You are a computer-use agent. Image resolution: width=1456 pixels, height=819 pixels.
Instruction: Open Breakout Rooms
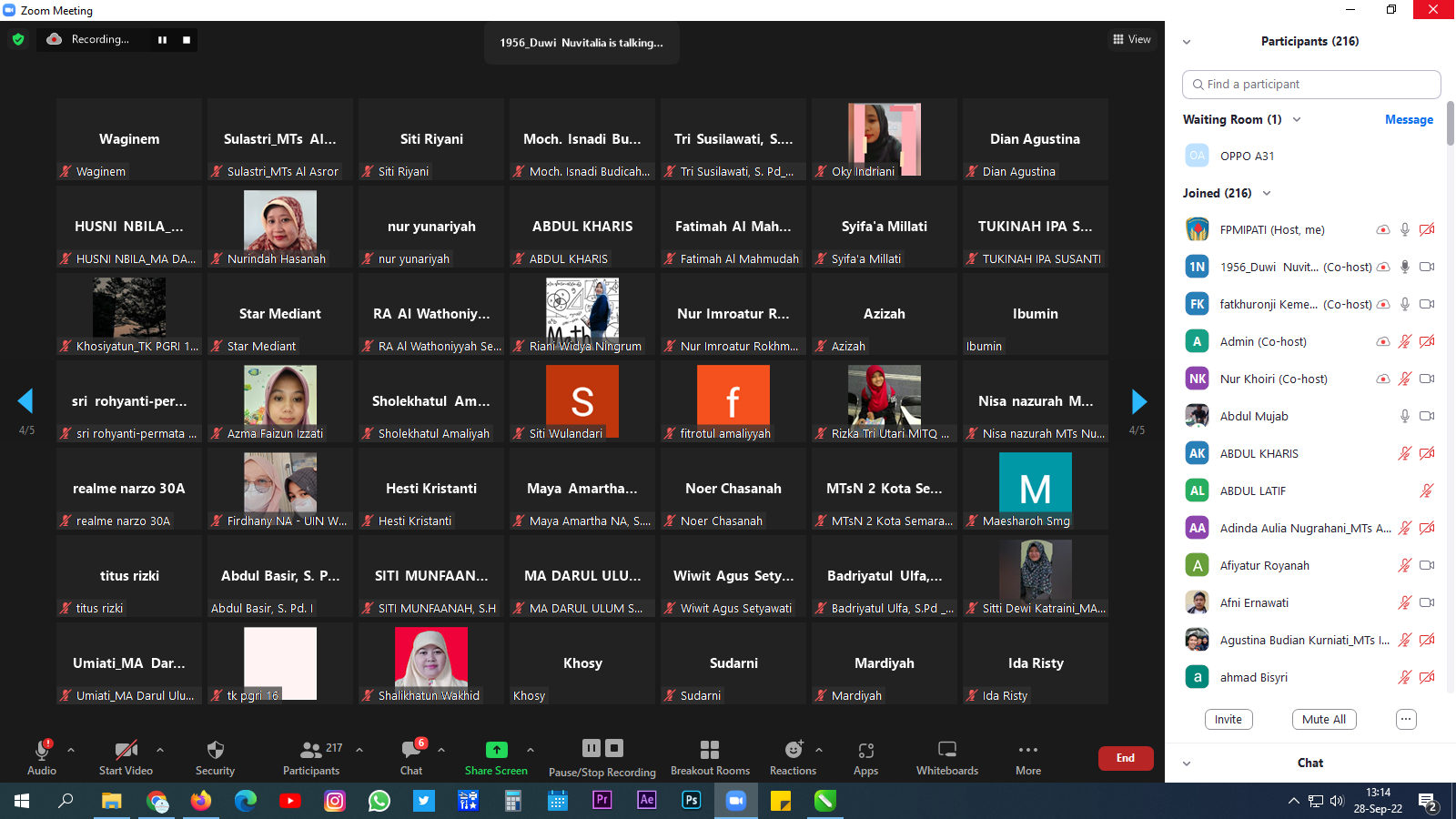(710, 751)
